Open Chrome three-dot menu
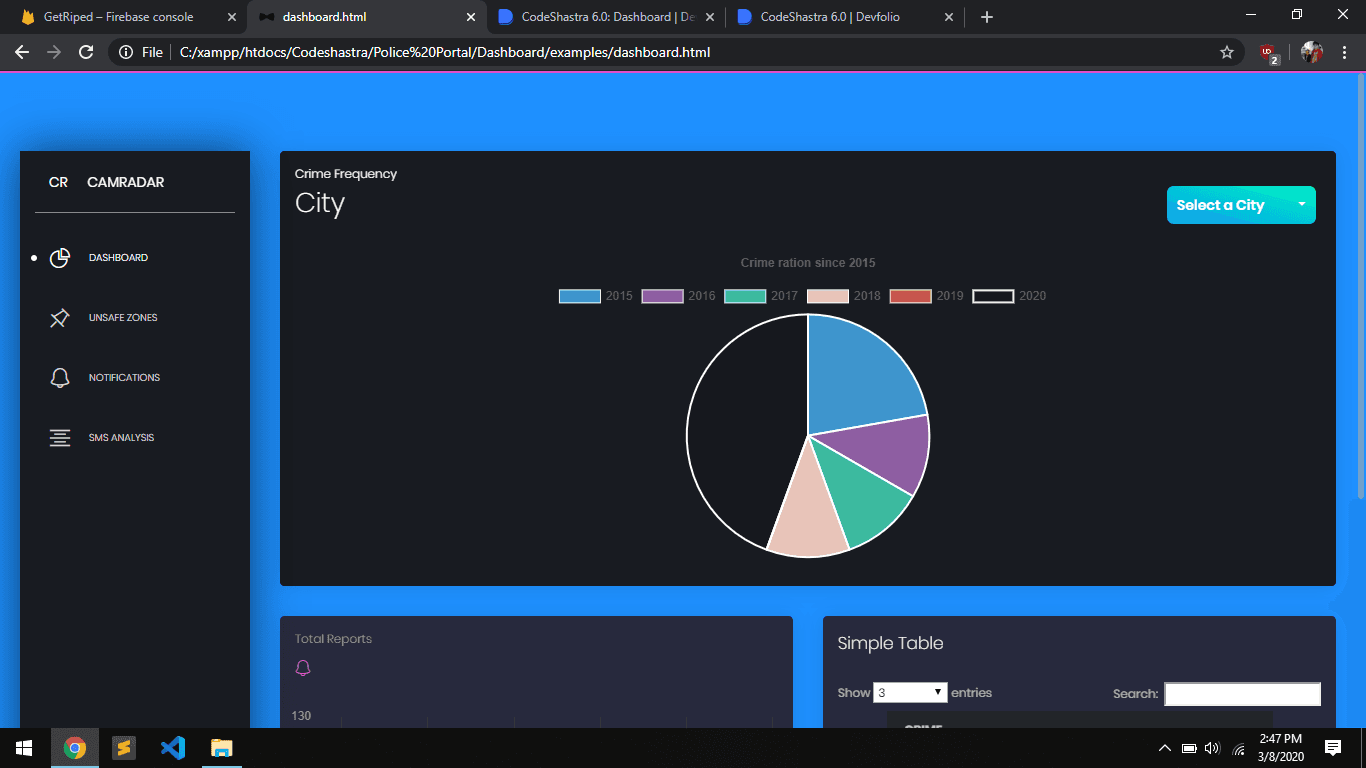Image resolution: width=1366 pixels, height=768 pixels. click(1345, 52)
